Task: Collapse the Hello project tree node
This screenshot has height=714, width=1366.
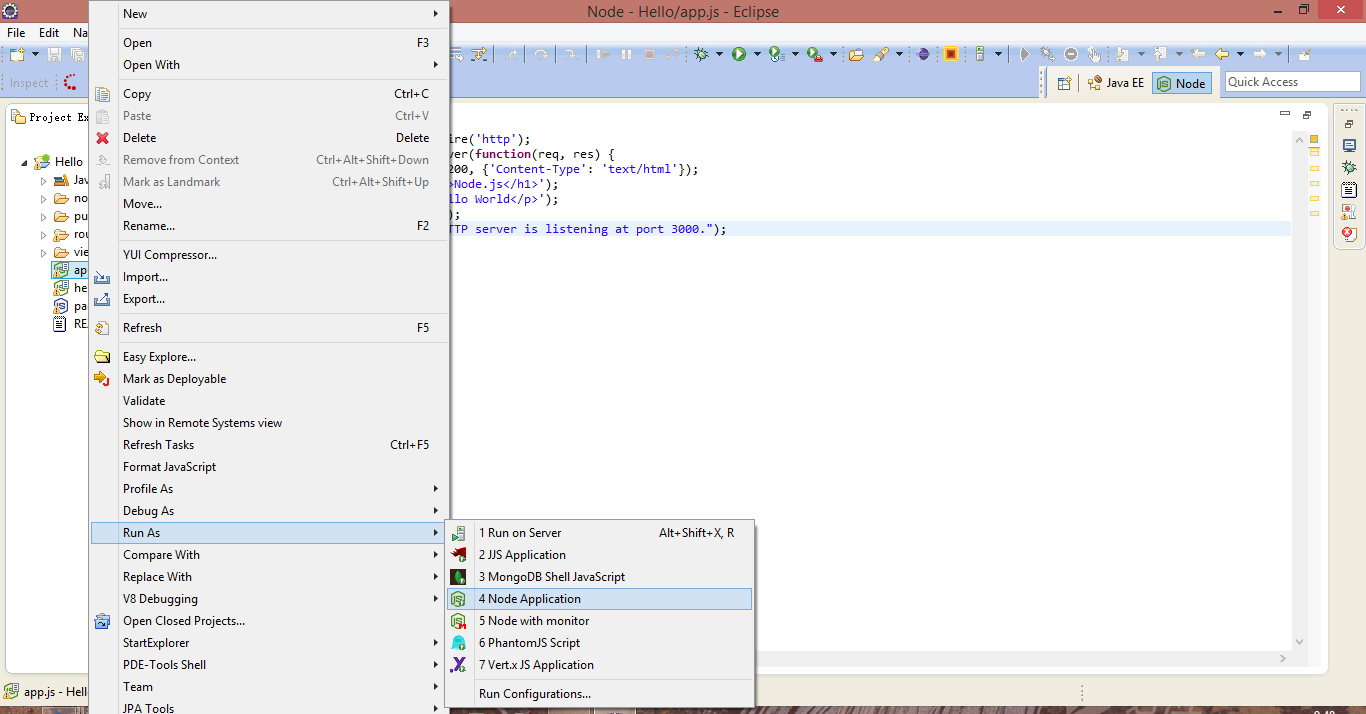Action: click(25, 161)
